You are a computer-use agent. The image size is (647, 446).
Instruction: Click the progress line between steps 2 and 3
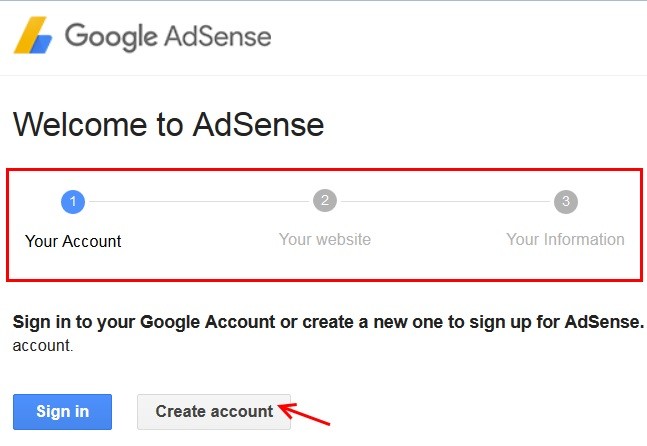[445, 202]
